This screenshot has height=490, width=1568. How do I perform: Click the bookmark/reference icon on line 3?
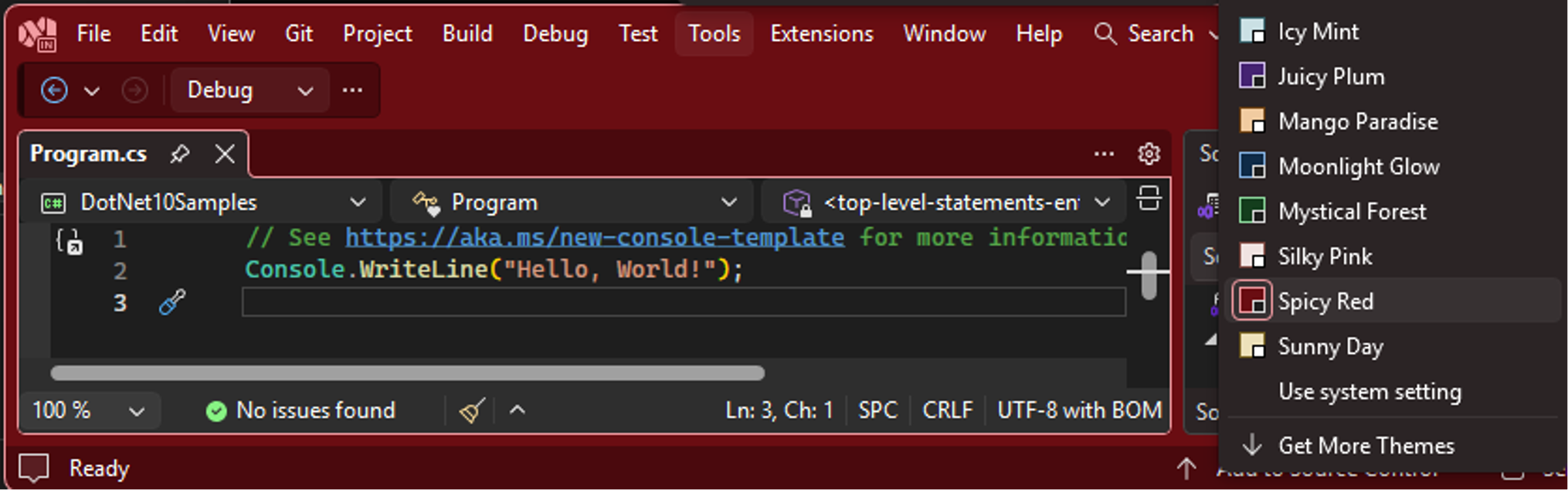pyautogui.click(x=171, y=302)
